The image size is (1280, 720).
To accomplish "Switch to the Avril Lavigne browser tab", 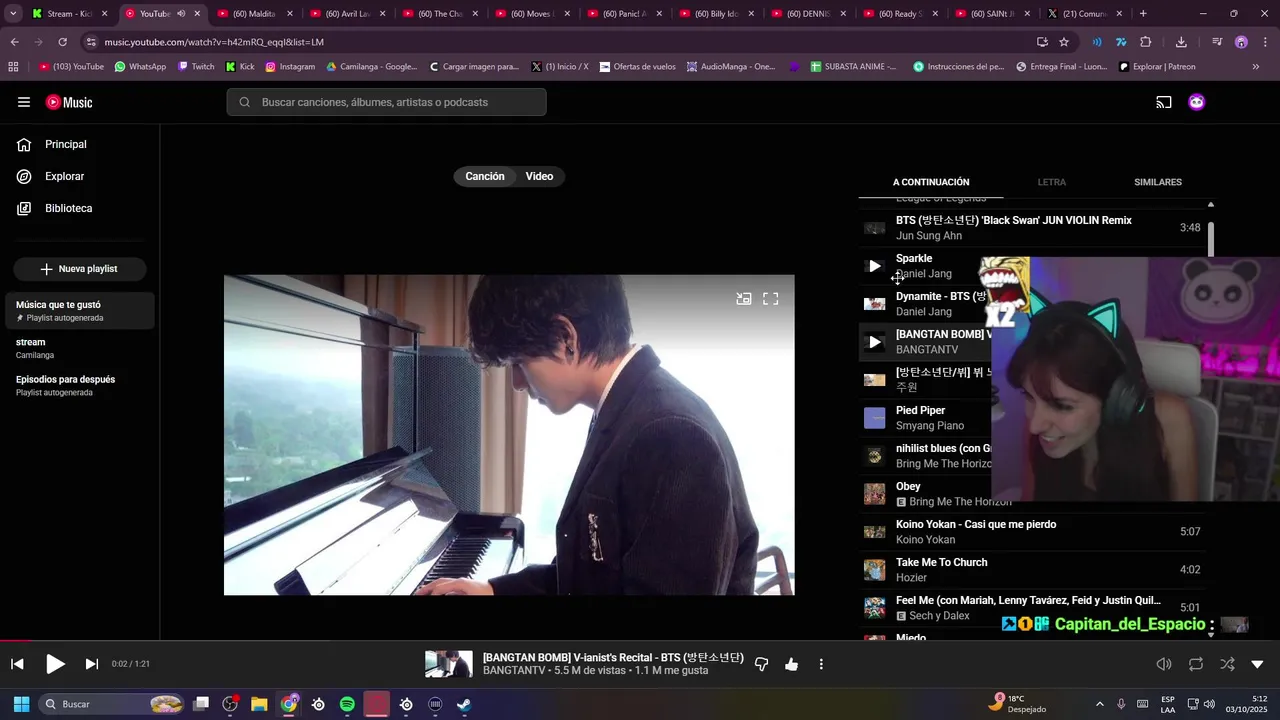I will click(347, 14).
